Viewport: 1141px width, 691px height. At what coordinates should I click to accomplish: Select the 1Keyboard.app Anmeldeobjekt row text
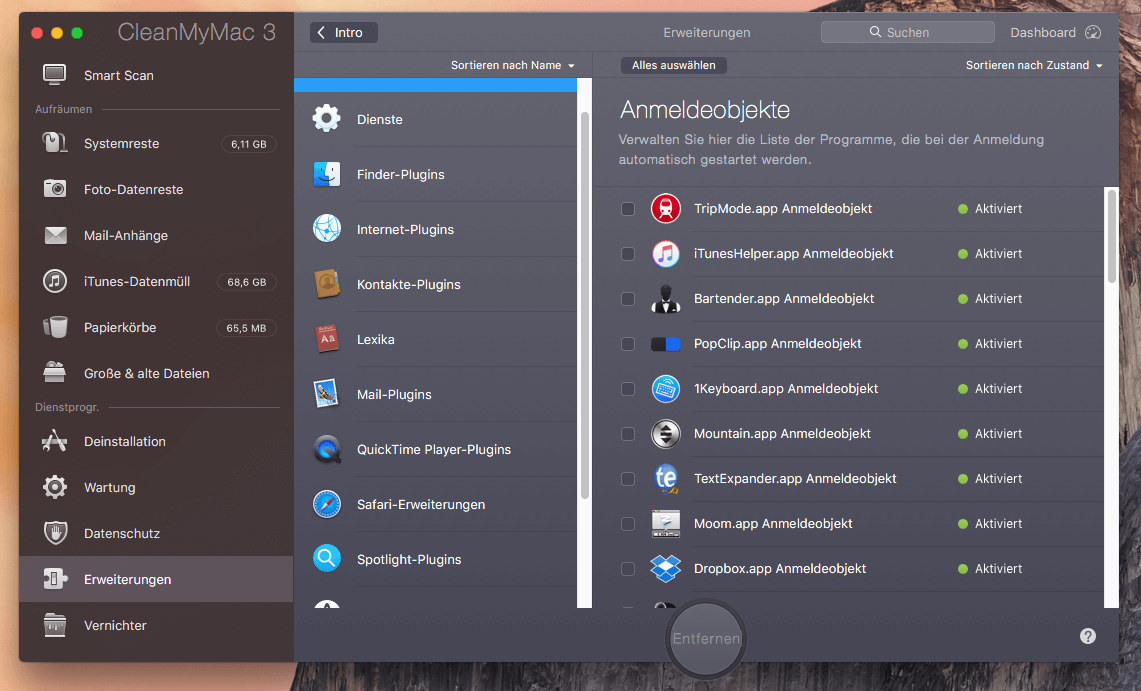786,388
